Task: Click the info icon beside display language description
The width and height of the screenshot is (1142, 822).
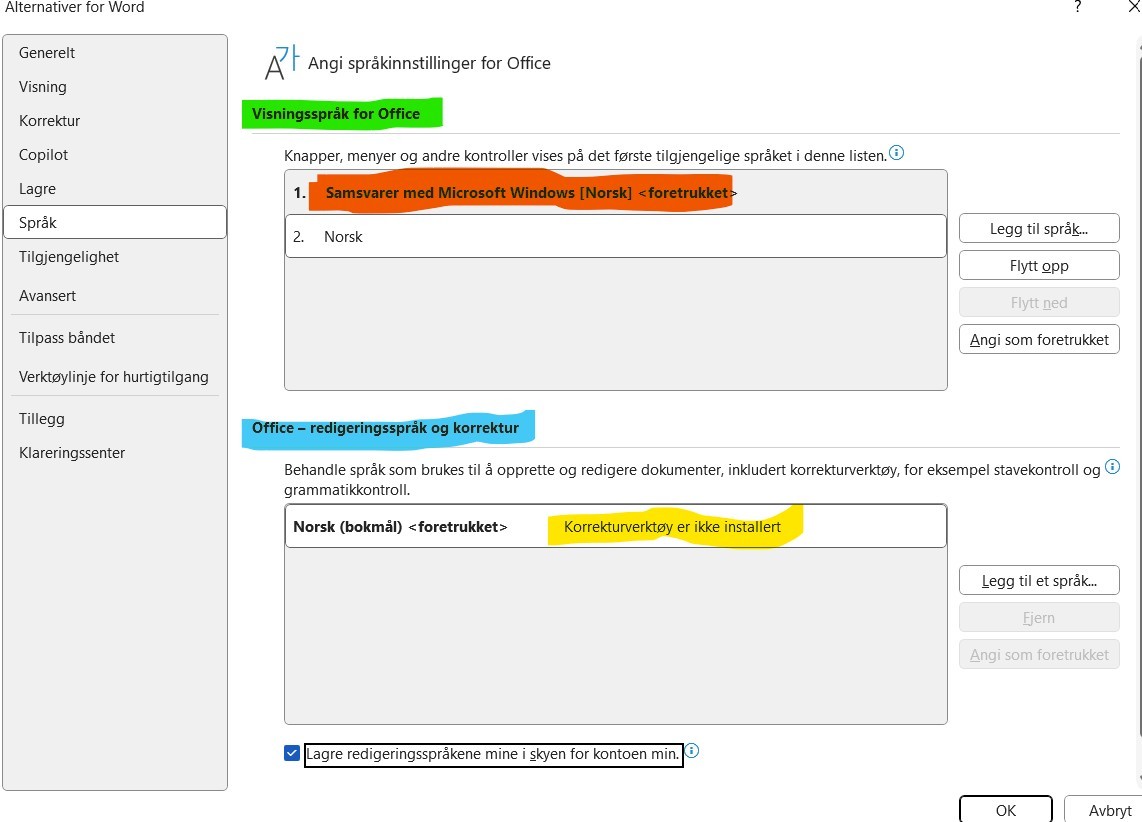Action: pos(897,152)
